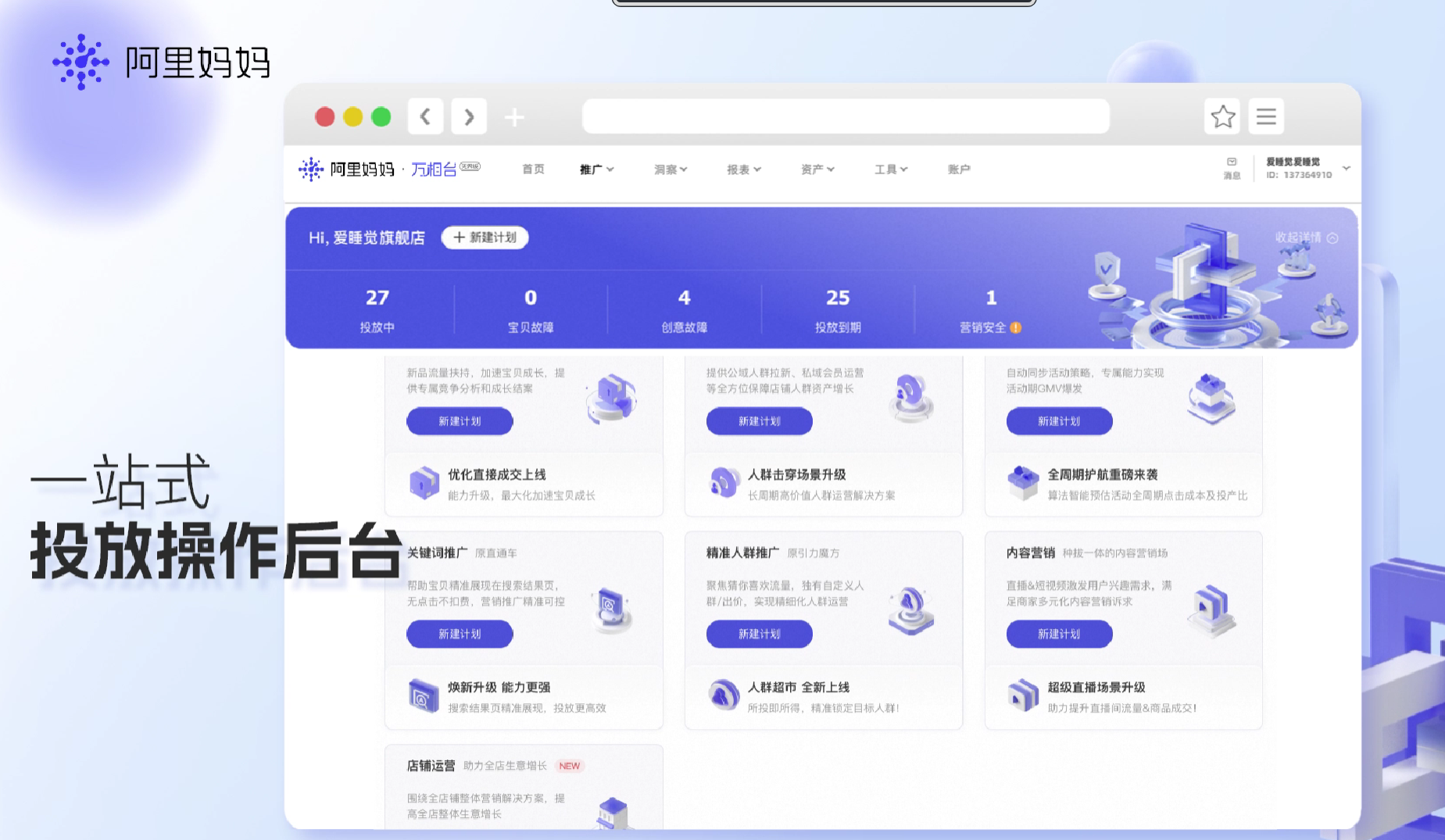Open the 报表 dropdown menu
Image resolution: width=1445 pixels, height=840 pixels.
[744, 169]
